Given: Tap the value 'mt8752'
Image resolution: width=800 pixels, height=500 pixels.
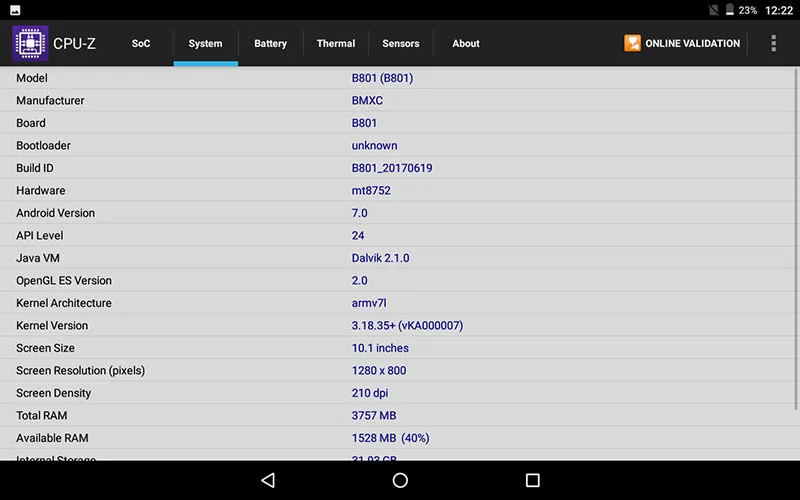Looking at the screenshot, I should pos(371,190).
